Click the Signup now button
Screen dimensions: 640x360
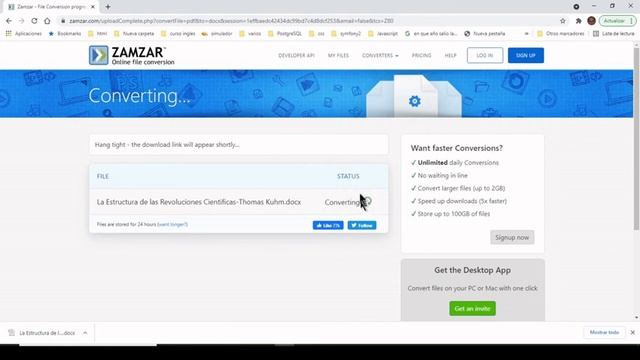(512, 238)
